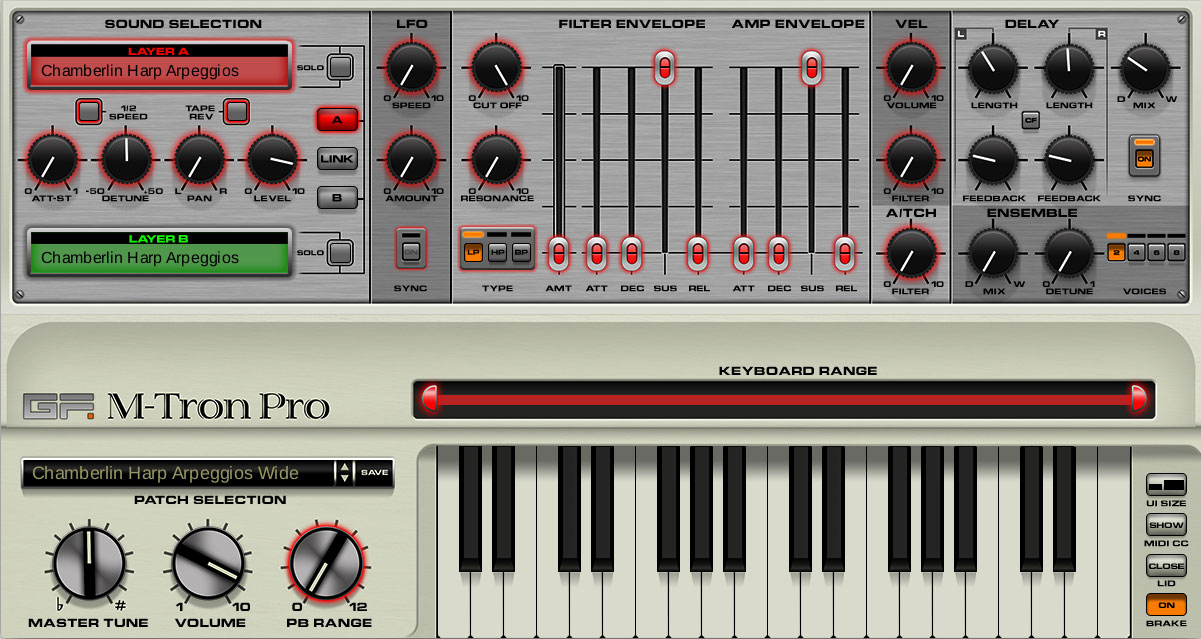Select the HP filter type
Image resolution: width=1201 pixels, height=639 pixels.
click(497, 252)
